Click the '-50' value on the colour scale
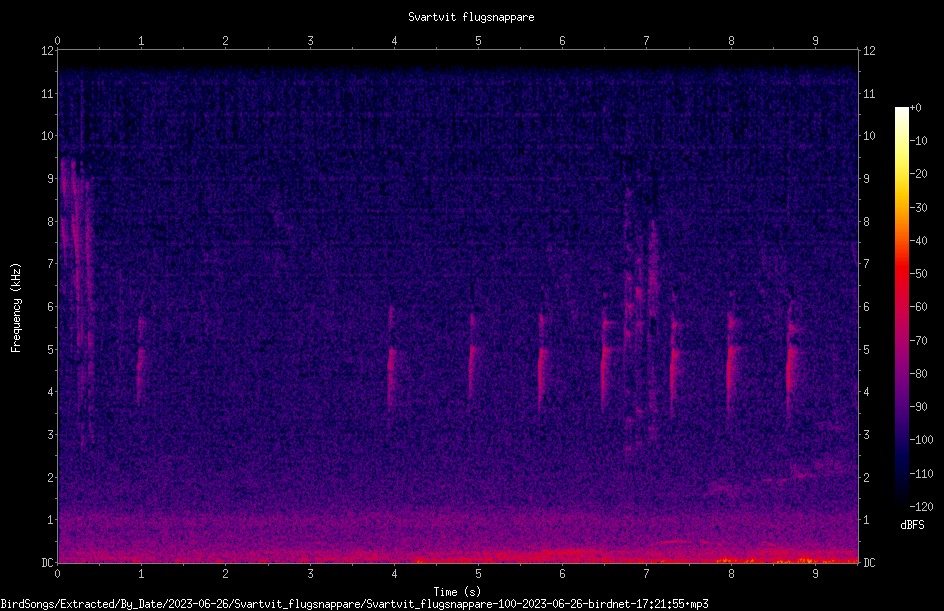The height and width of the screenshot is (611, 944). [918, 274]
